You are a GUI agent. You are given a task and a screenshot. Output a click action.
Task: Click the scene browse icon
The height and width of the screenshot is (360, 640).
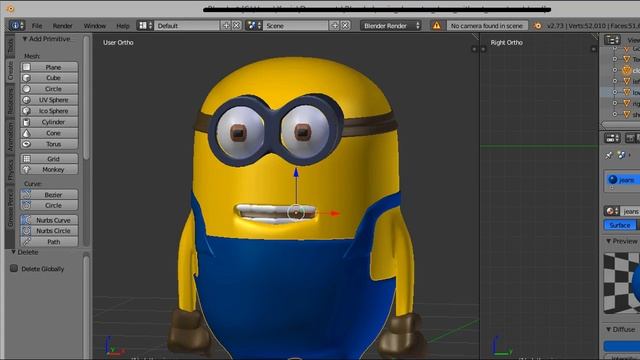tap(254, 26)
